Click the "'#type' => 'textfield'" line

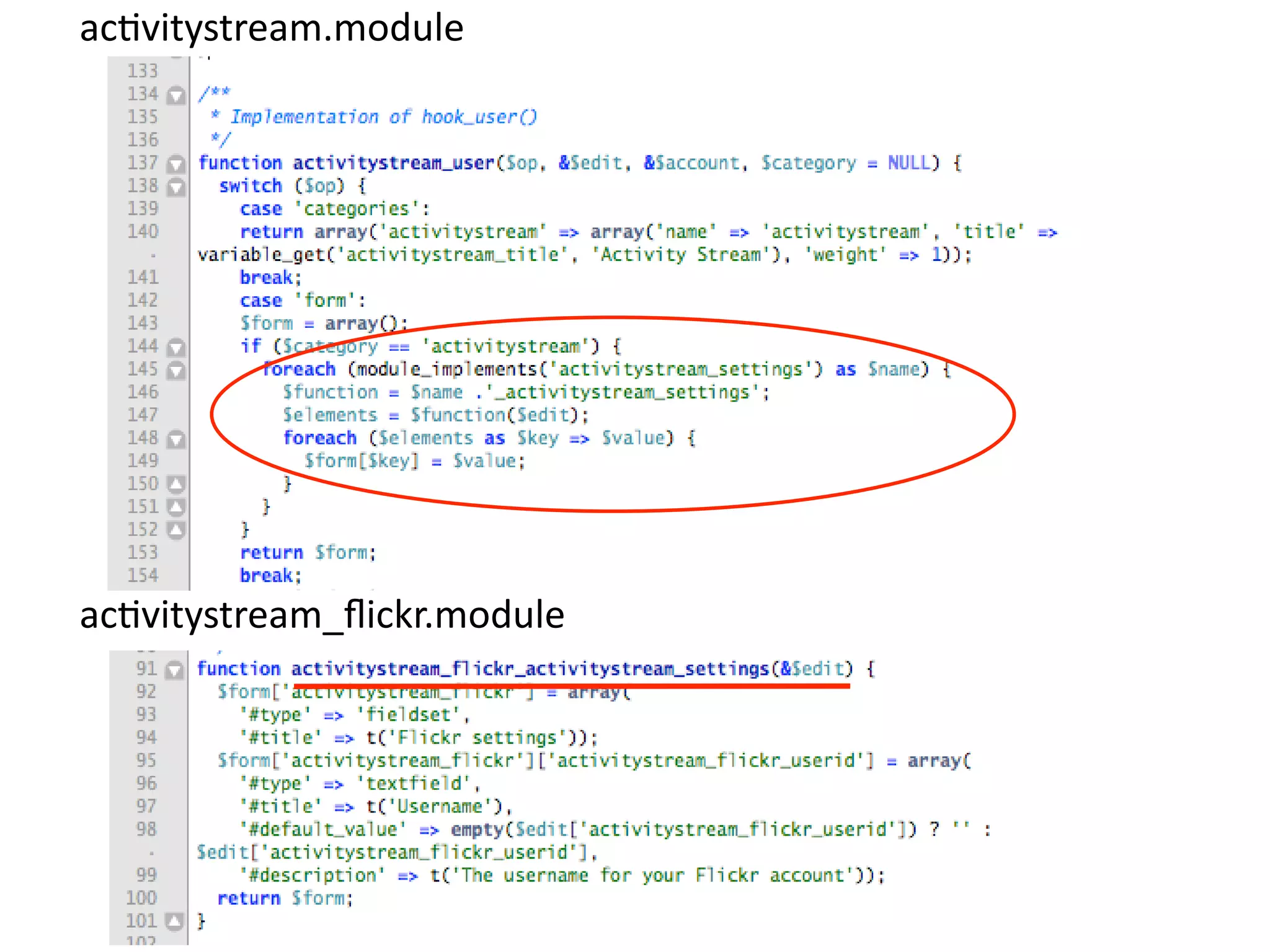tap(360, 783)
